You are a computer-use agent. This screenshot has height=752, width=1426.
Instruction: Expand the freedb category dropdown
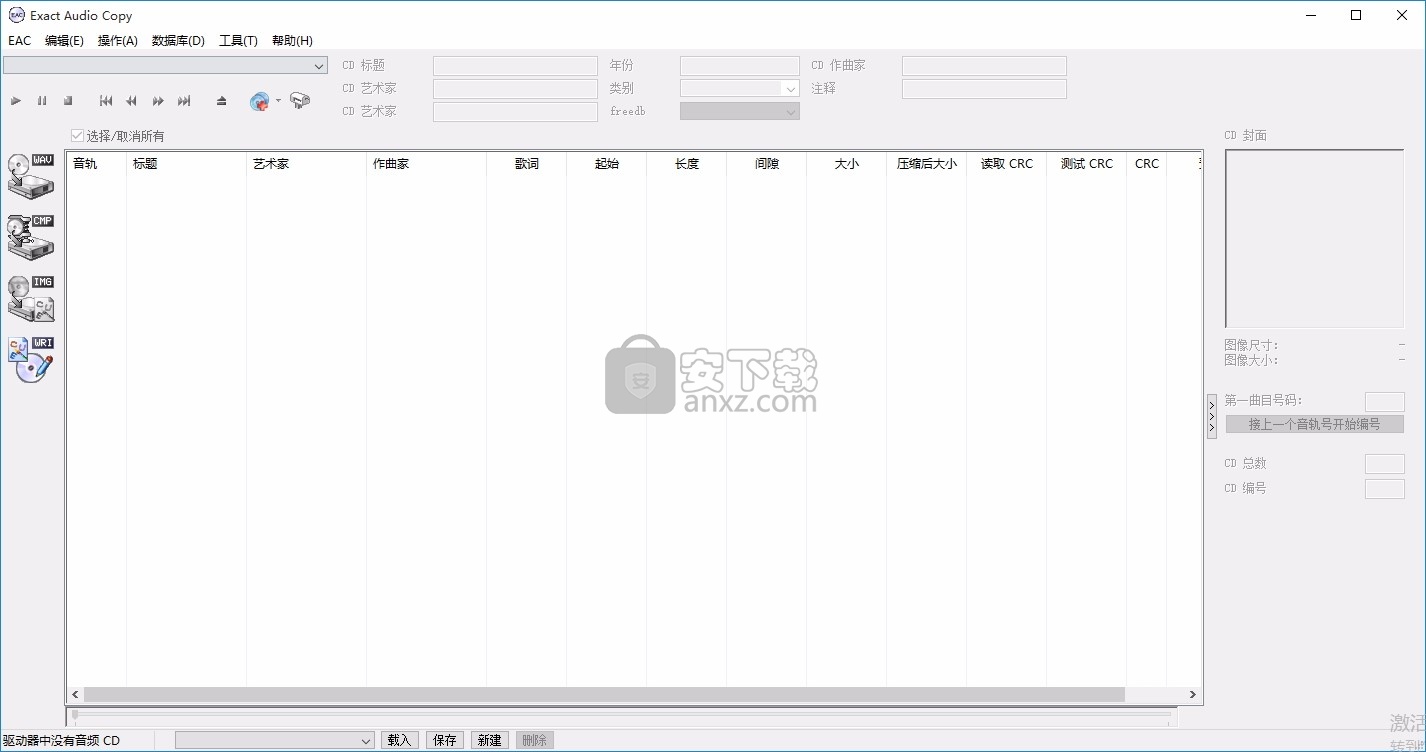[x=740, y=111]
